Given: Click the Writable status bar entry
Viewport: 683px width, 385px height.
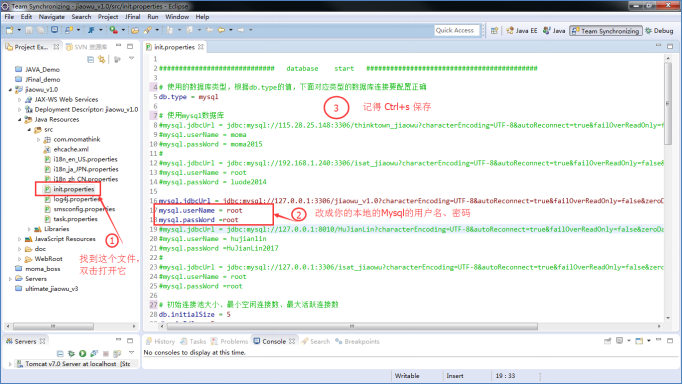Looking at the screenshot, I should tap(407, 376).
